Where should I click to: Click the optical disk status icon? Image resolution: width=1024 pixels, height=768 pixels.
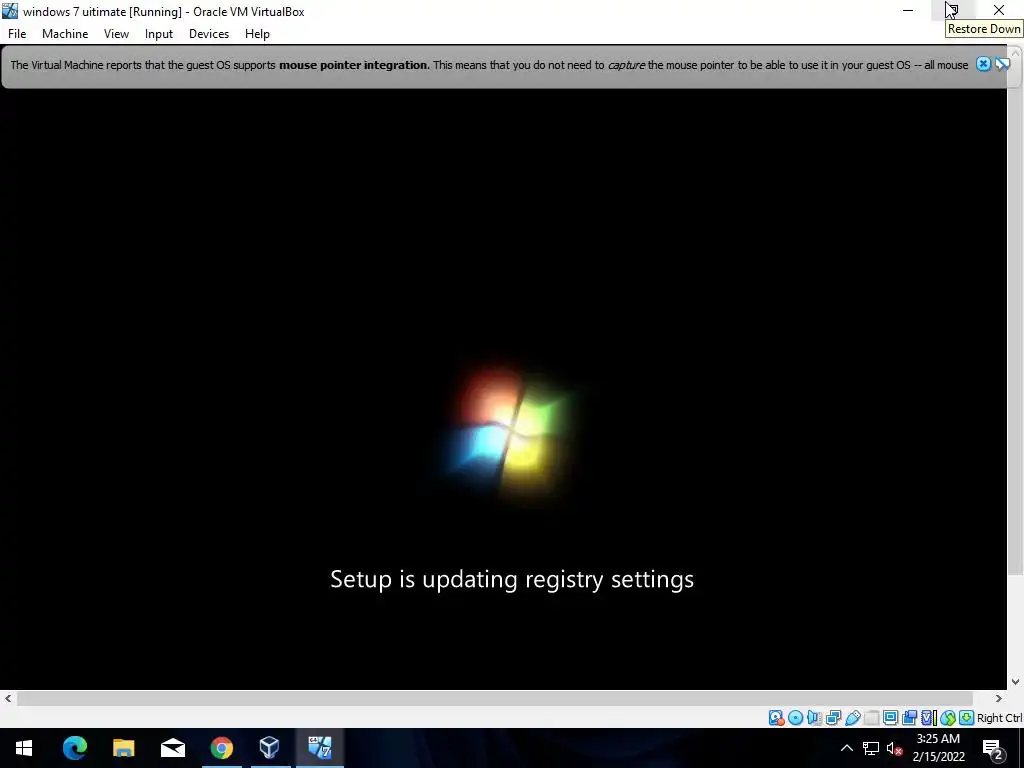[x=795, y=718]
